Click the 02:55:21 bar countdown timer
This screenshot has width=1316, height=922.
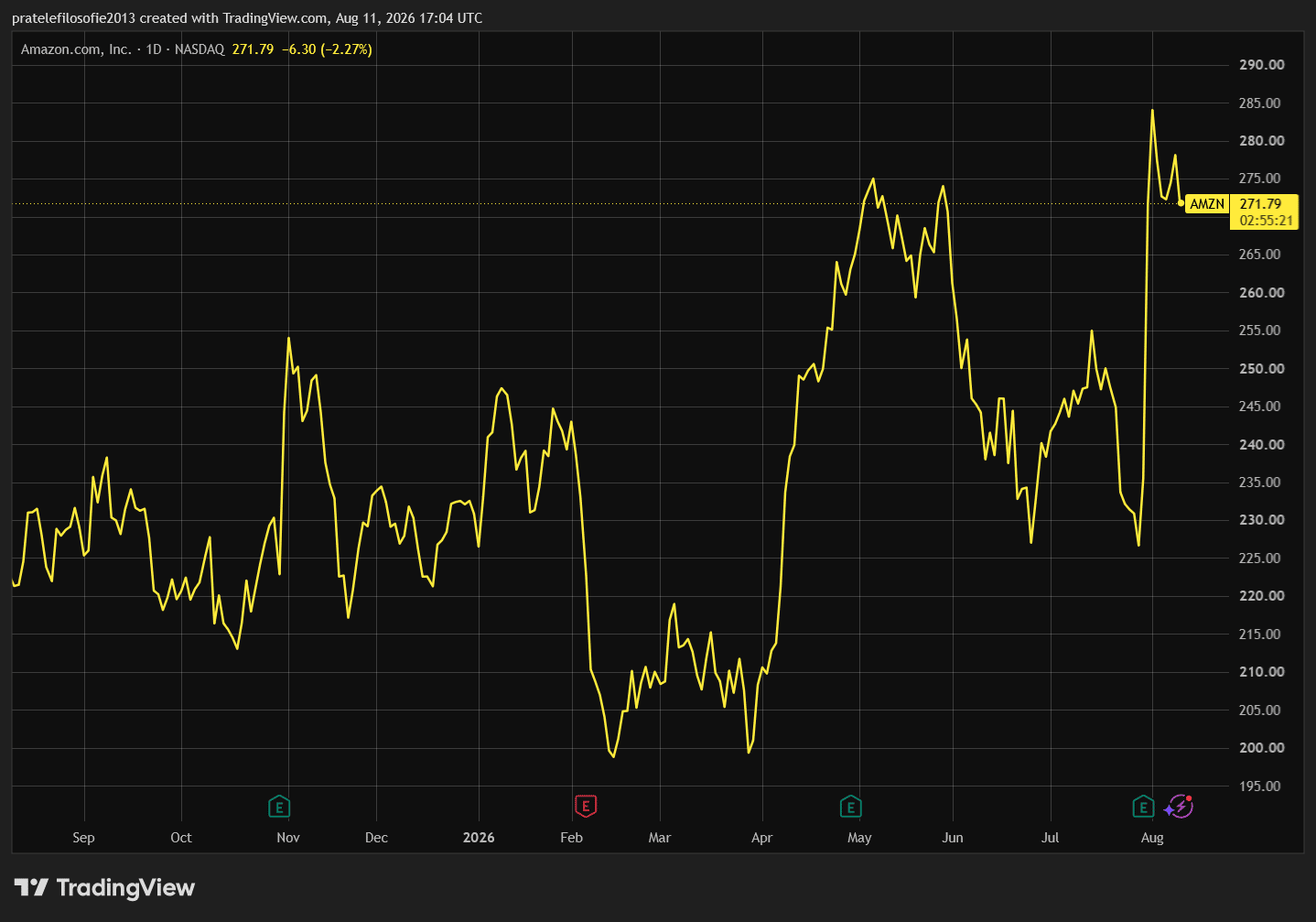pos(1267,221)
